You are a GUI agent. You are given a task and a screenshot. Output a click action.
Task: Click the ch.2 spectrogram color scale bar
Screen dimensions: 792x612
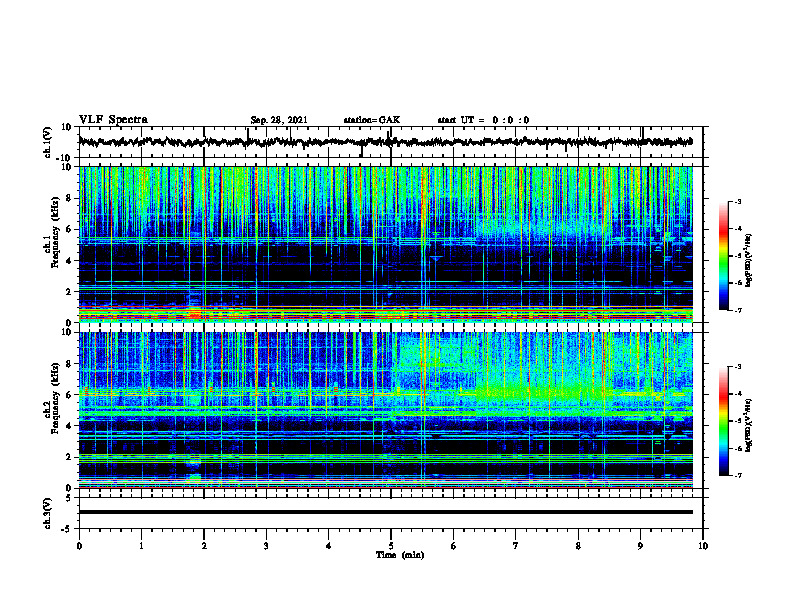pyautogui.click(x=723, y=421)
